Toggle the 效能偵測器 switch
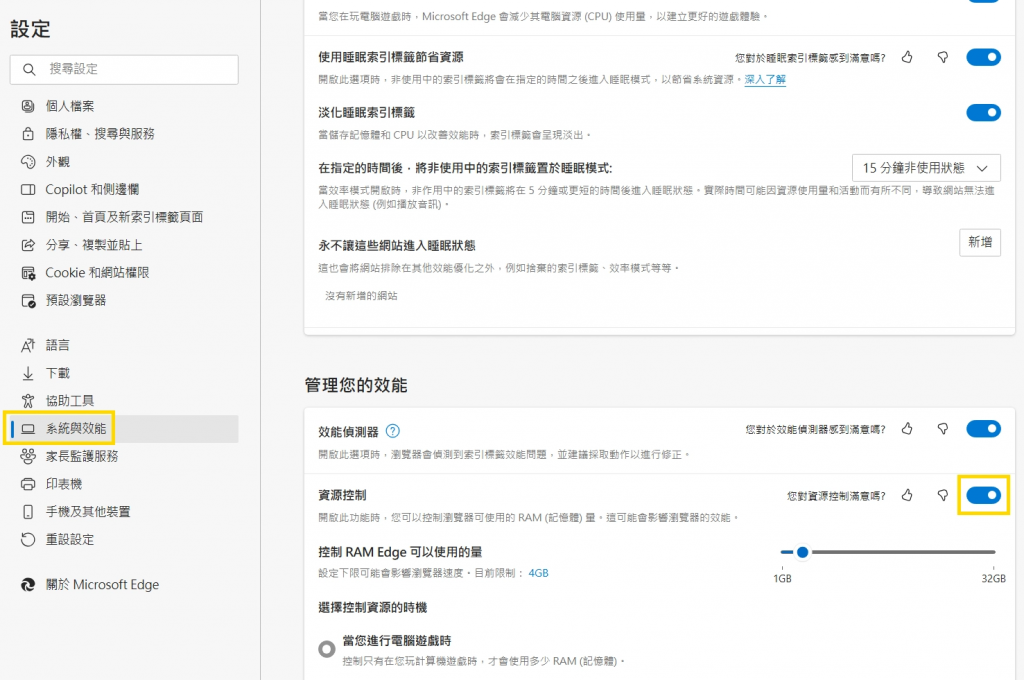Viewport: 1024px width, 680px height. (984, 429)
